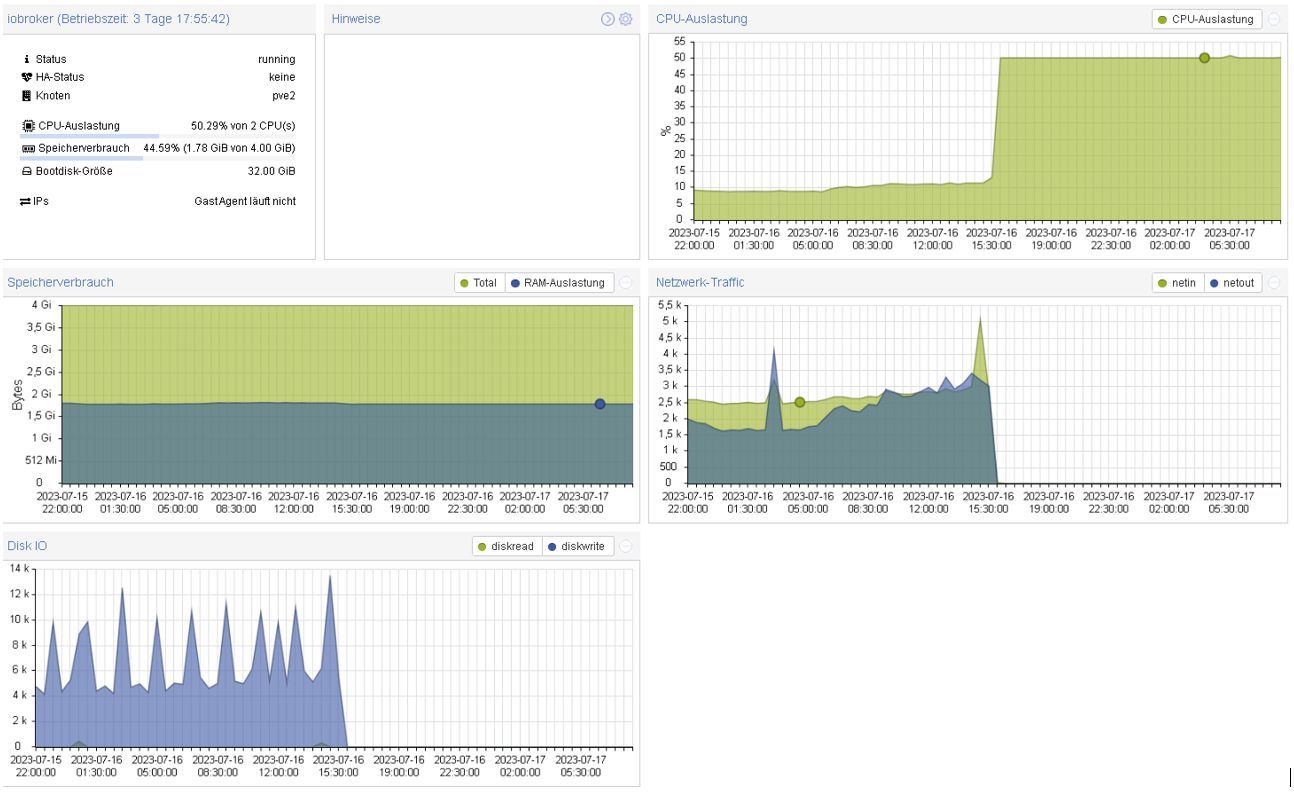Hide netout series in network chart
1294x794 pixels.
[x=1233, y=283]
